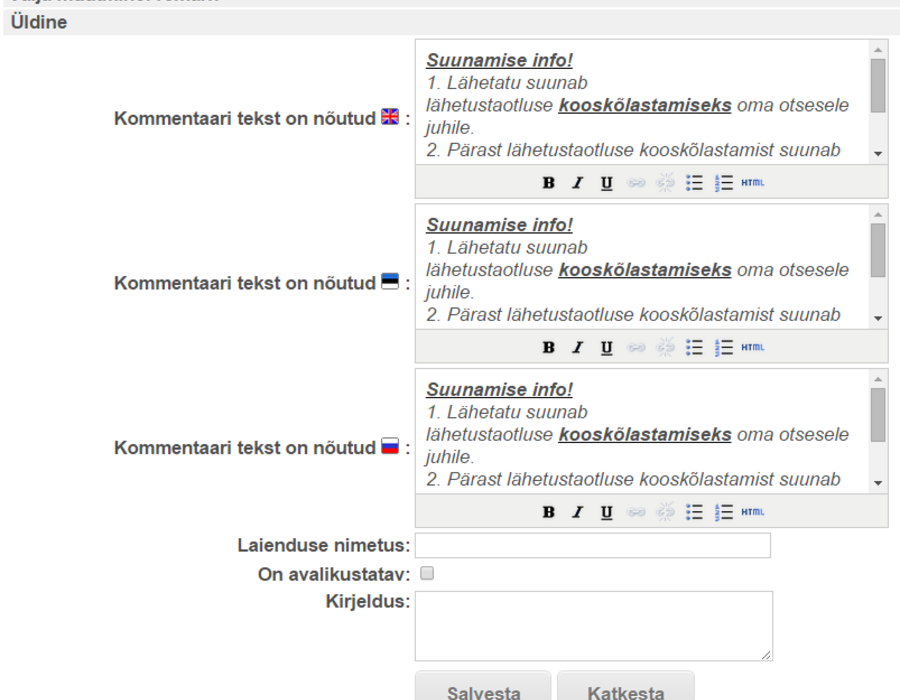The image size is (900, 700).
Task: Remove link in the English comment editor
Action: coord(665,183)
